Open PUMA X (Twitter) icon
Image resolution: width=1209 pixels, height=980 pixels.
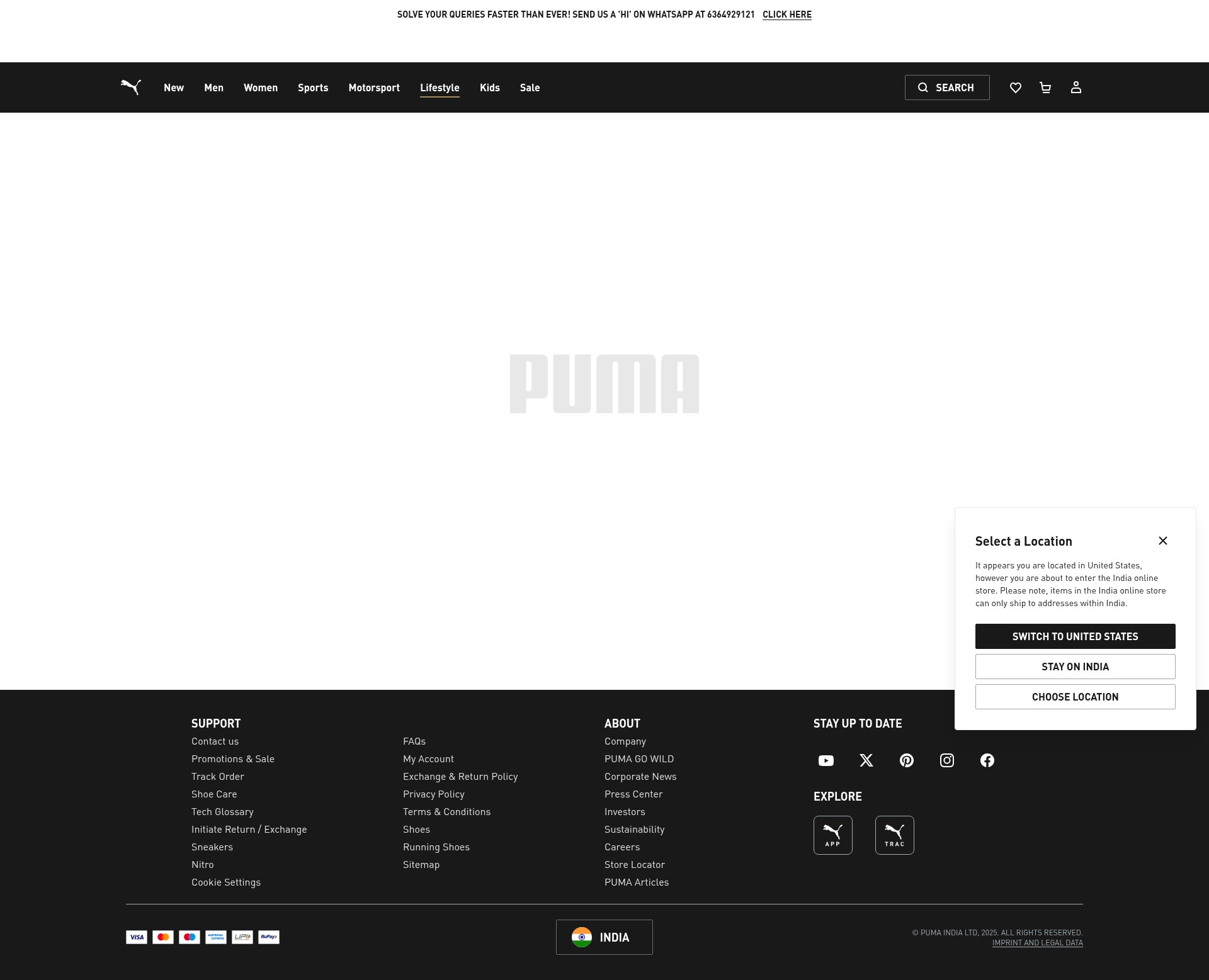(x=866, y=760)
